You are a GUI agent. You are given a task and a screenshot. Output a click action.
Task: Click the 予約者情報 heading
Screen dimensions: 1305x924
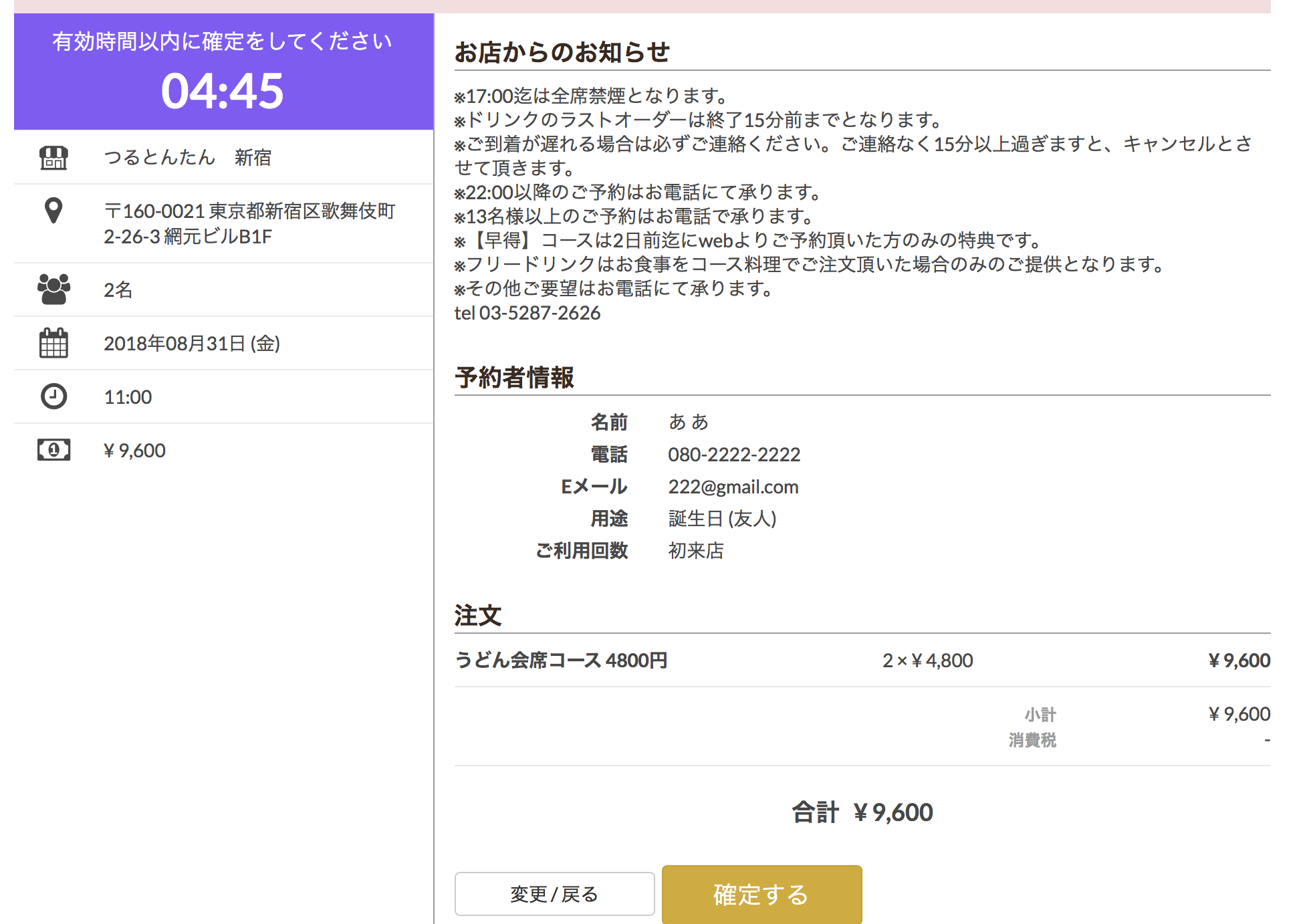click(514, 377)
